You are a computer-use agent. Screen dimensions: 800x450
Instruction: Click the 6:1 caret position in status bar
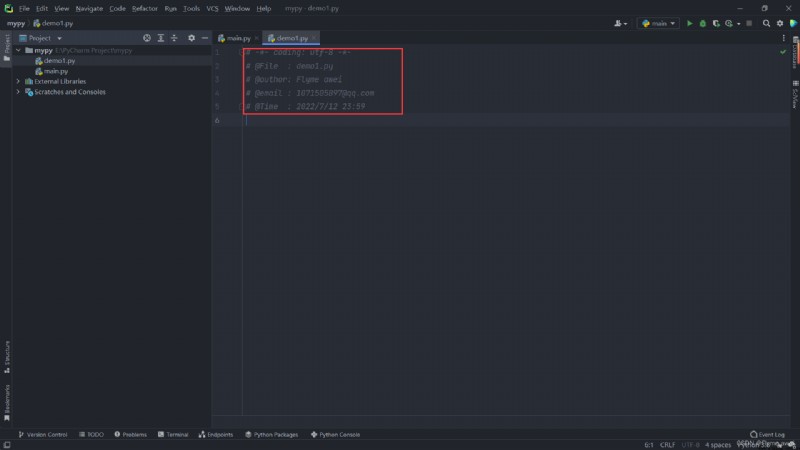(648, 445)
